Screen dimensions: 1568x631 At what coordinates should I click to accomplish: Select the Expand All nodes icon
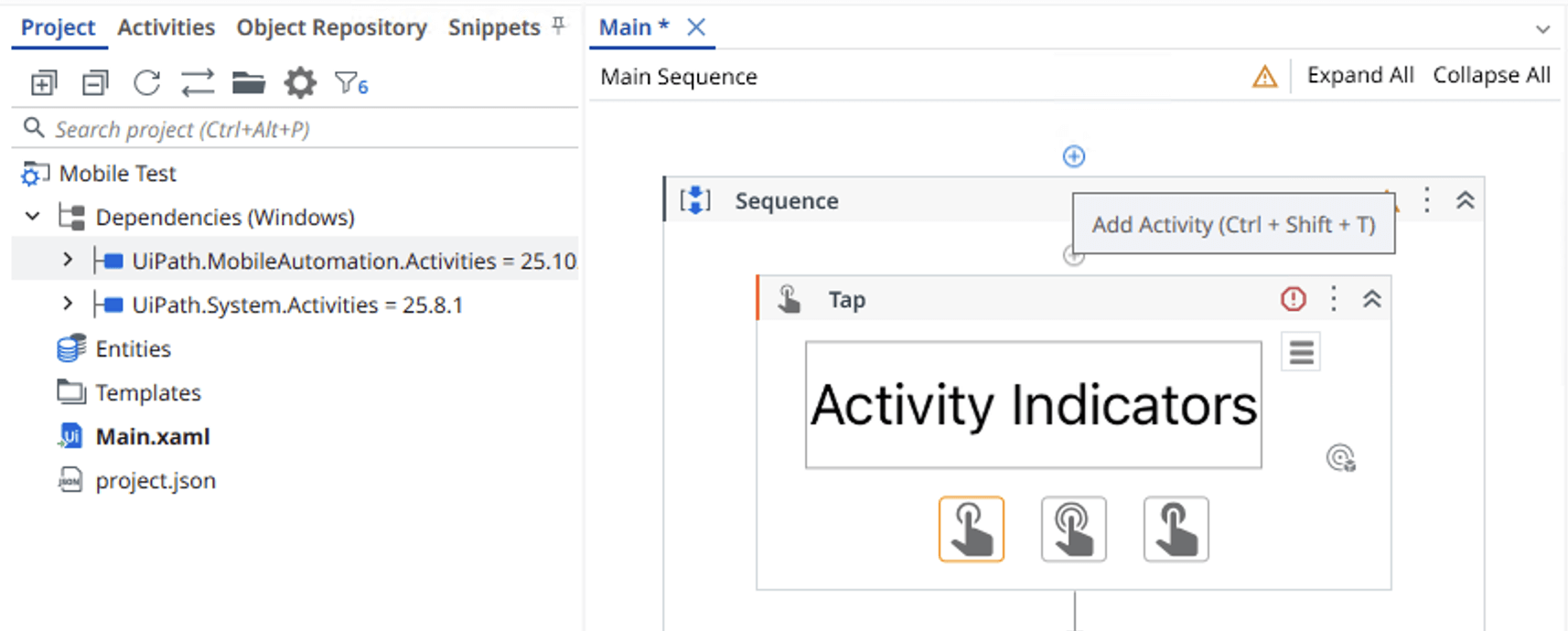click(x=42, y=82)
